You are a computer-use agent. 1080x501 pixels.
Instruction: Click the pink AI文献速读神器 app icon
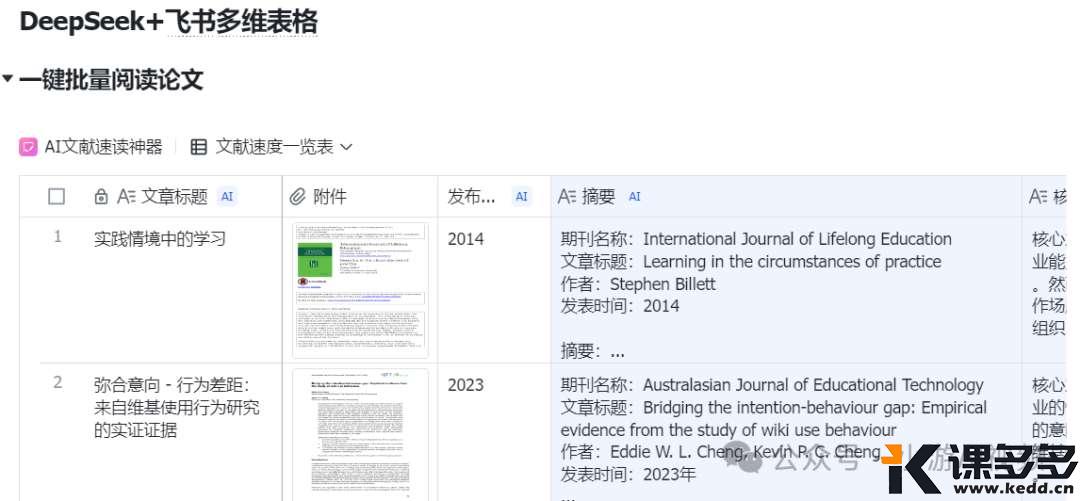coord(28,147)
